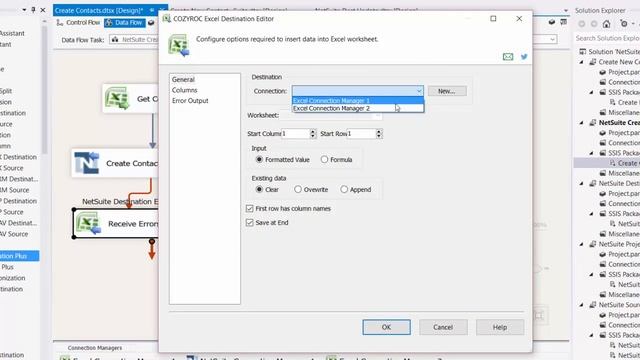Click the red error output arrow below Receive Errors
This screenshot has height=360, width=640.
tap(152, 250)
